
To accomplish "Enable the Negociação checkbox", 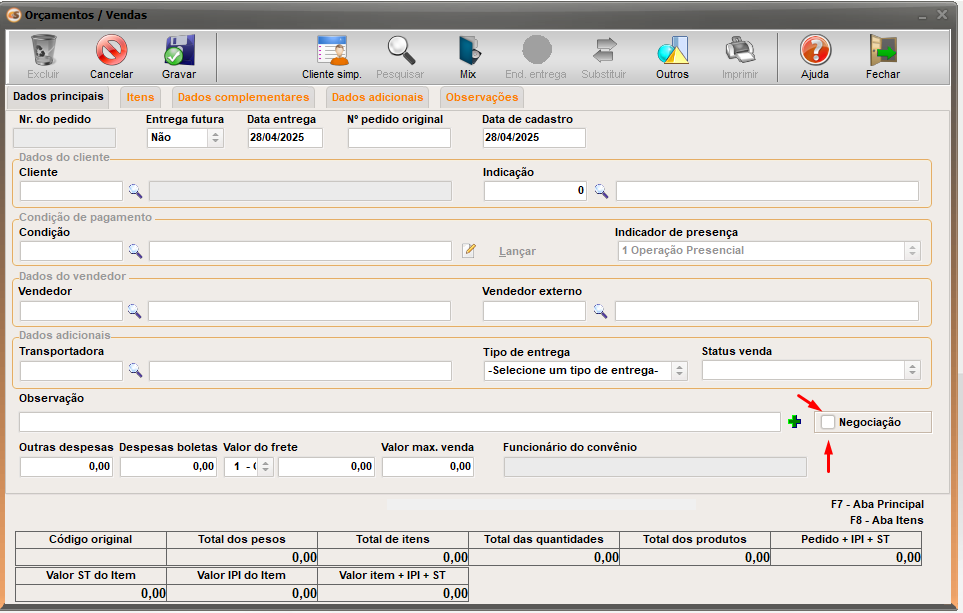I will click(x=828, y=422).
